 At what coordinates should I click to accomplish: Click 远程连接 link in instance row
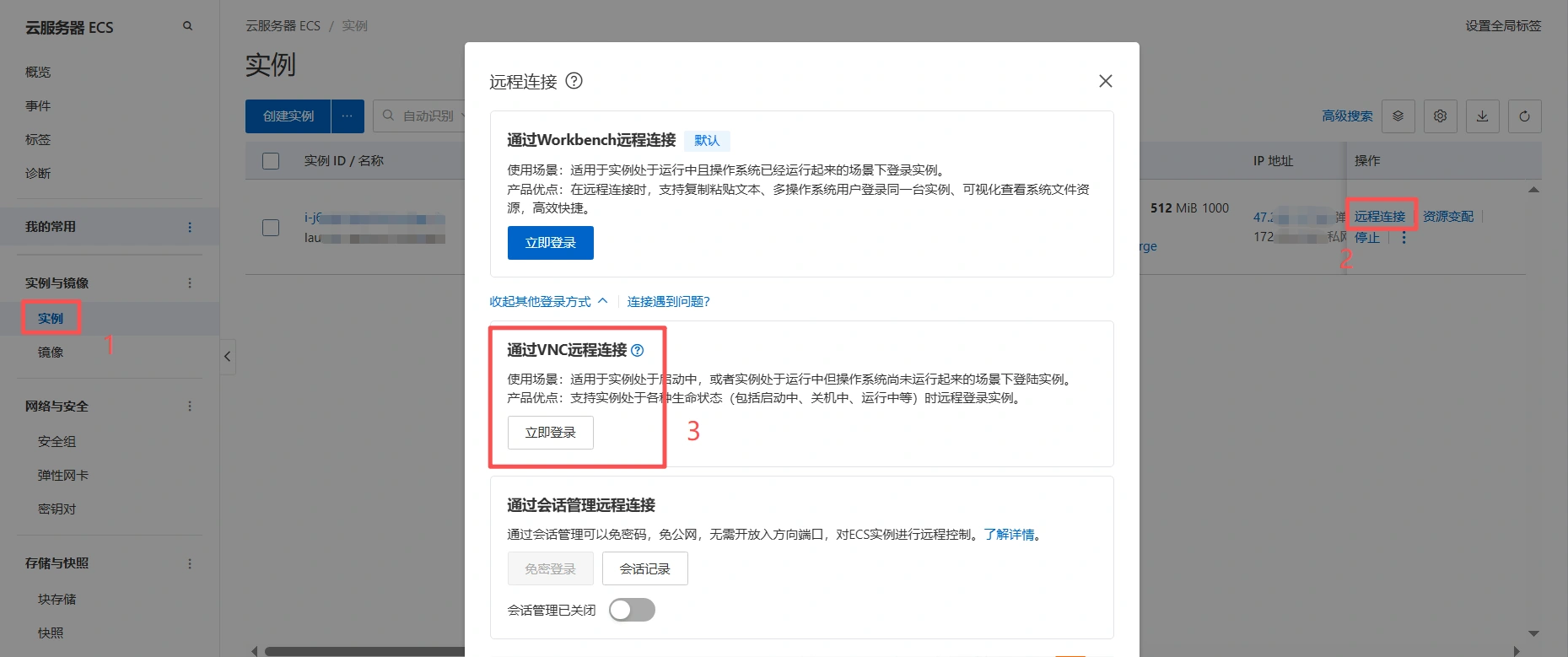click(x=1380, y=217)
